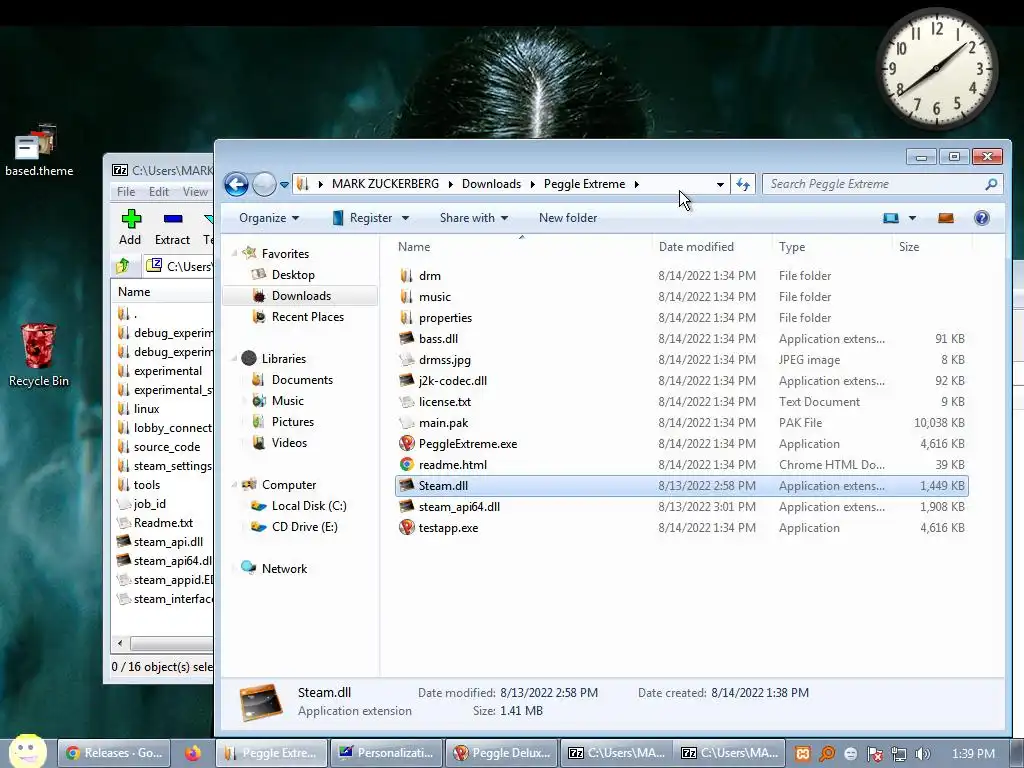Image resolution: width=1024 pixels, height=768 pixels.
Task: Click volume icon in system tray
Action: [923, 754]
